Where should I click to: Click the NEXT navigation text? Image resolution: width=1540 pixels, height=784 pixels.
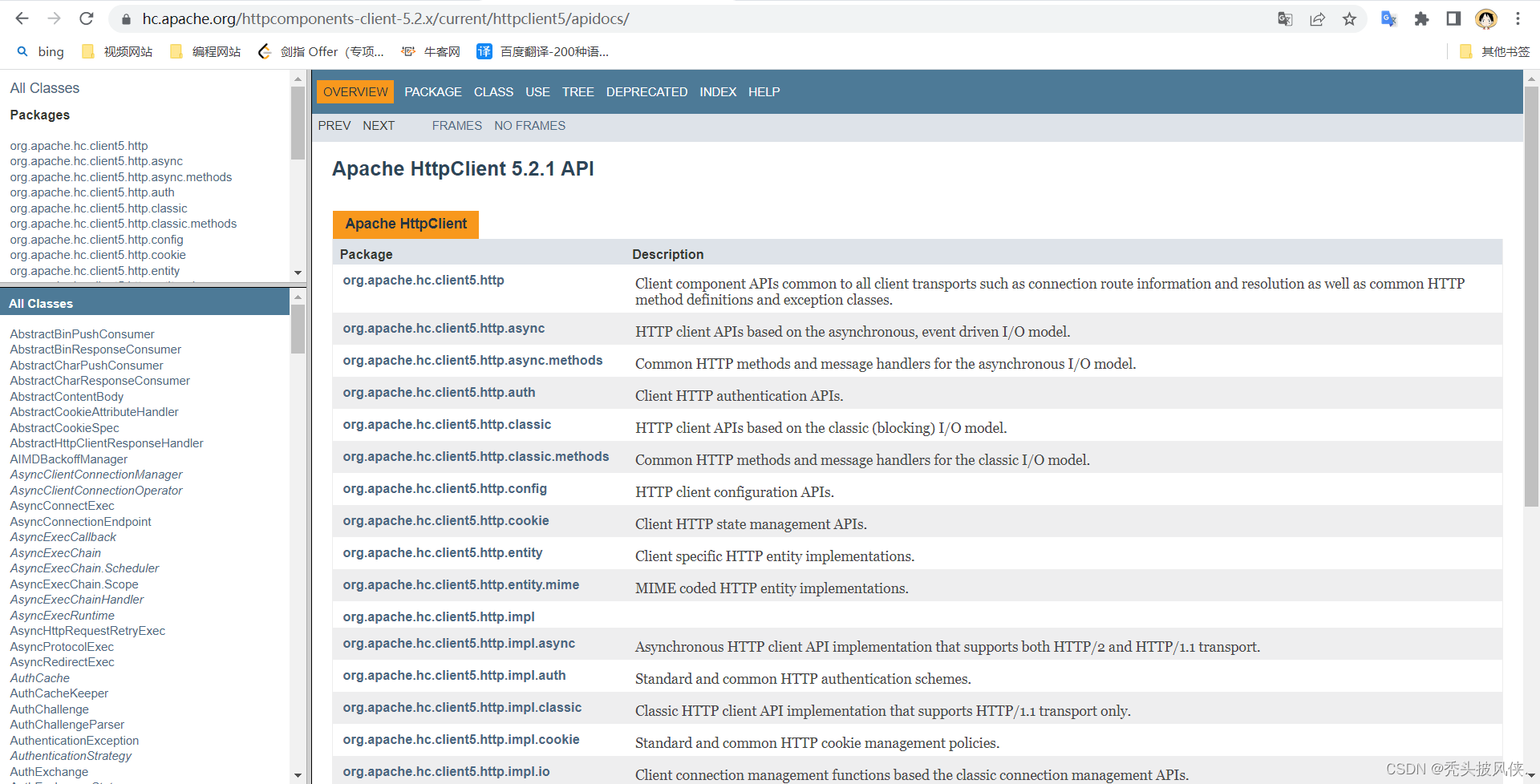click(x=379, y=125)
